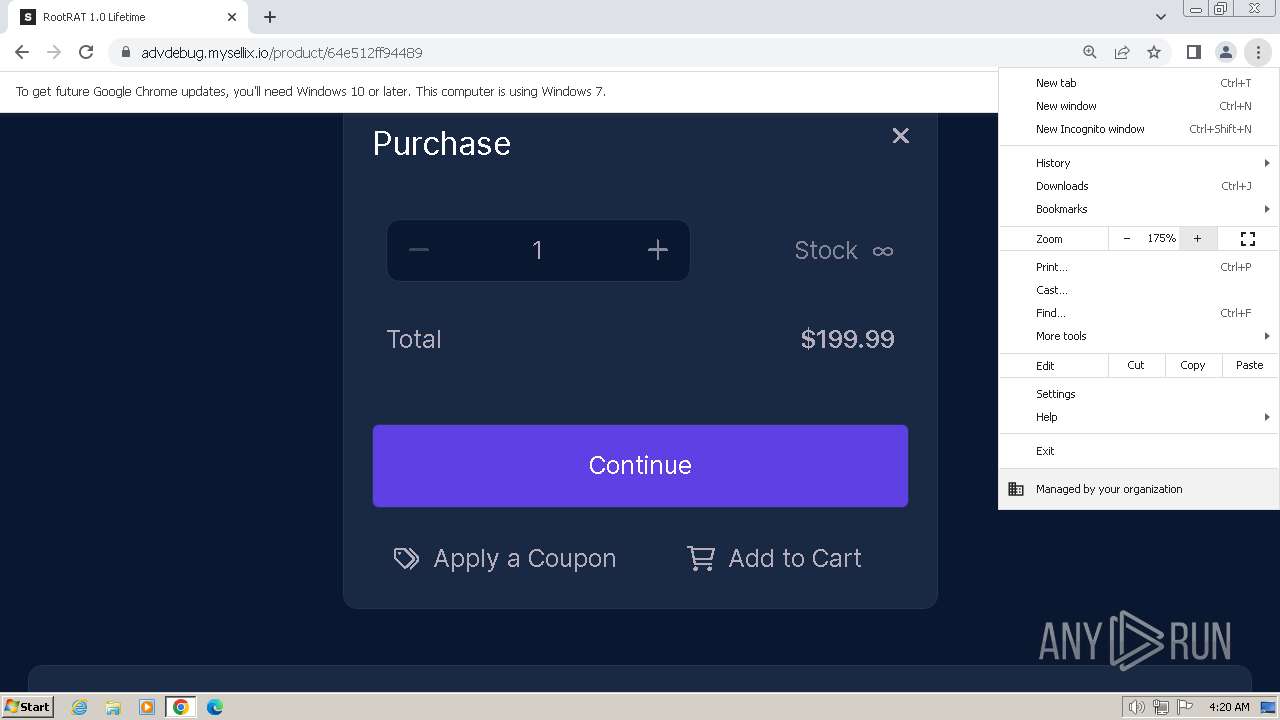Open Internet Explorer from taskbar
Viewport: 1280px width, 720px height.
pos(80,707)
